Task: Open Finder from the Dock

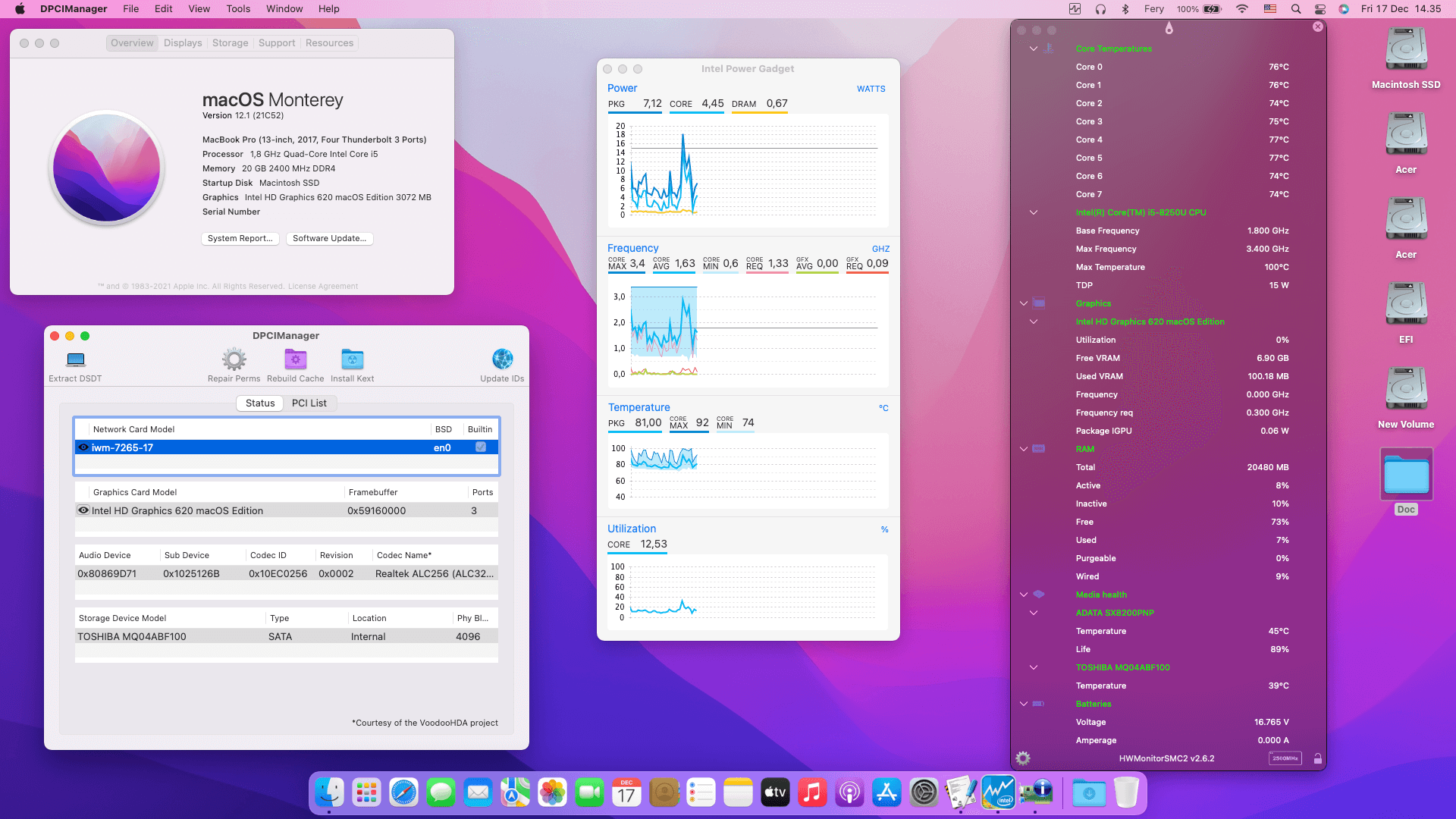Action: click(329, 793)
